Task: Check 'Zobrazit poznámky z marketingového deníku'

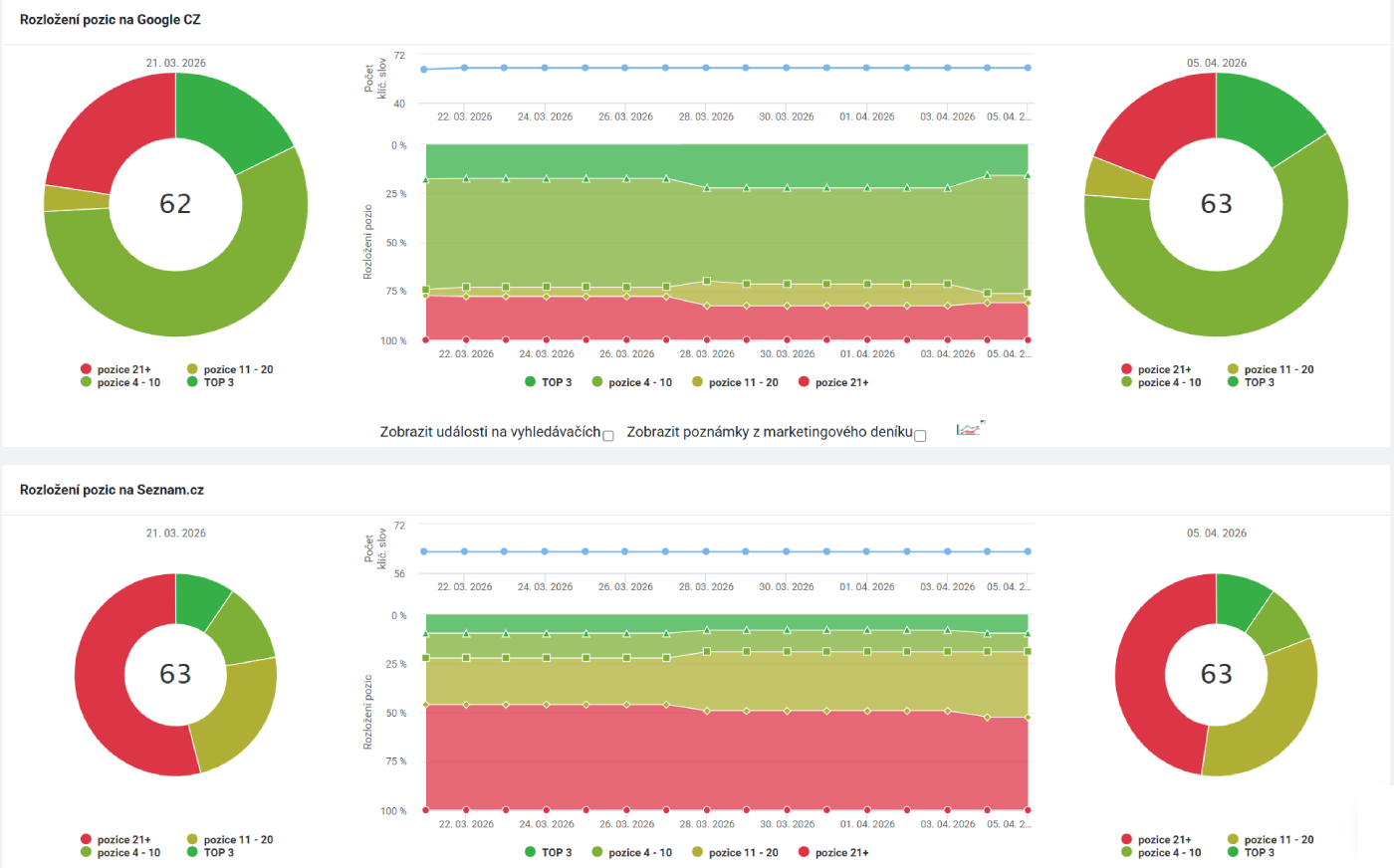Action: tap(921, 435)
